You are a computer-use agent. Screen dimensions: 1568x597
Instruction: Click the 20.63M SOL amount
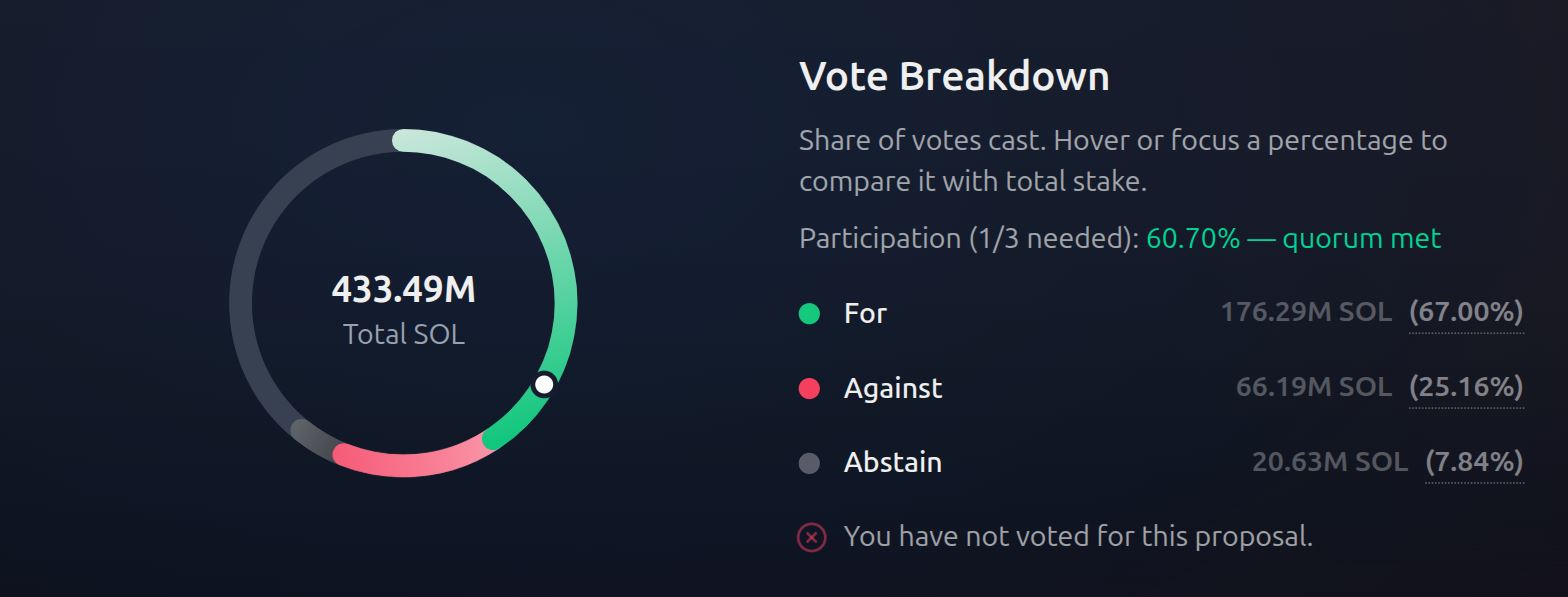coord(1330,462)
